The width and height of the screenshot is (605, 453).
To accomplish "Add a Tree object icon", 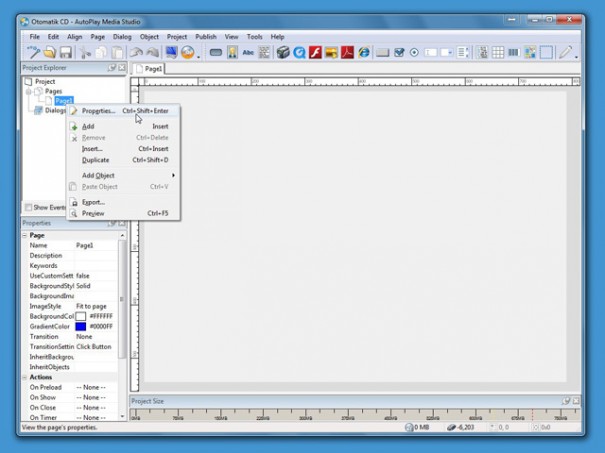I will click(482, 52).
